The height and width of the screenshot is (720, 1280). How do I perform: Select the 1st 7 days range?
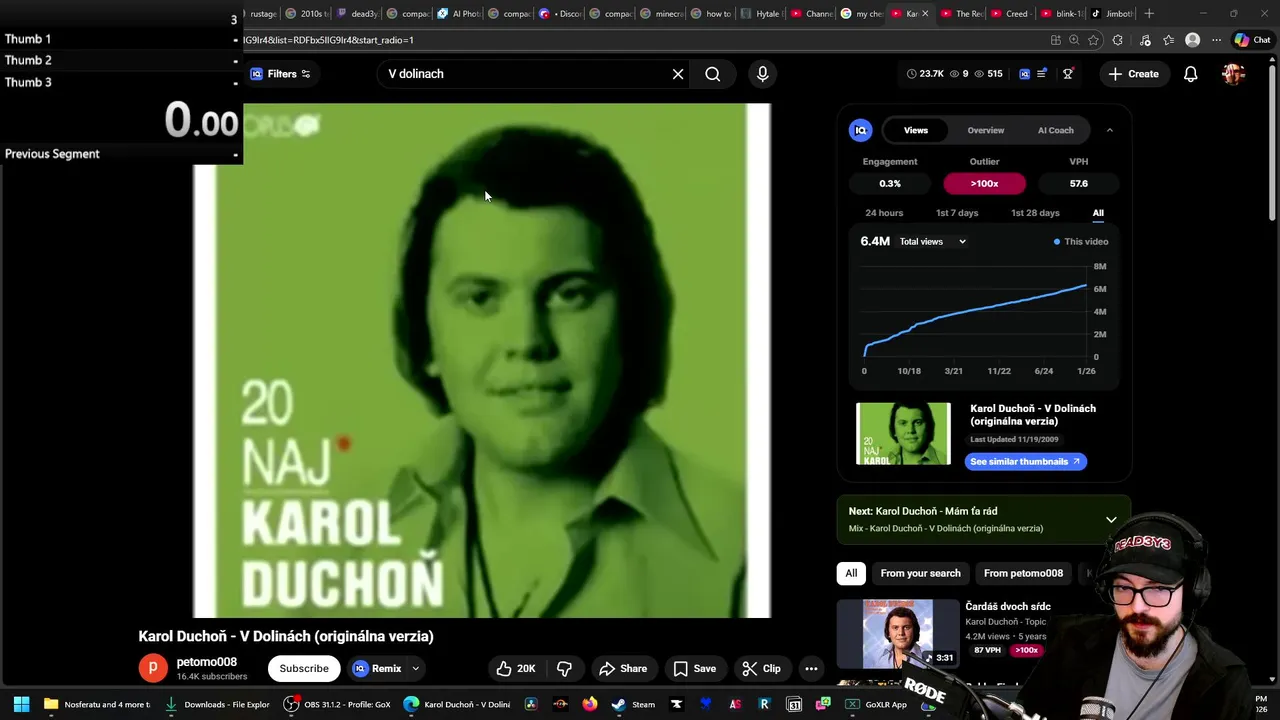pos(957,213)
